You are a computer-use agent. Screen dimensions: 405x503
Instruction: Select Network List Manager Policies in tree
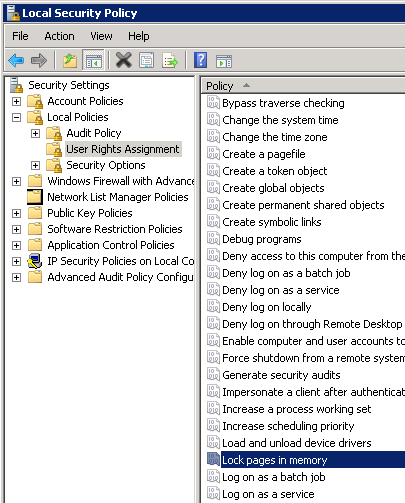pos(118,197)
